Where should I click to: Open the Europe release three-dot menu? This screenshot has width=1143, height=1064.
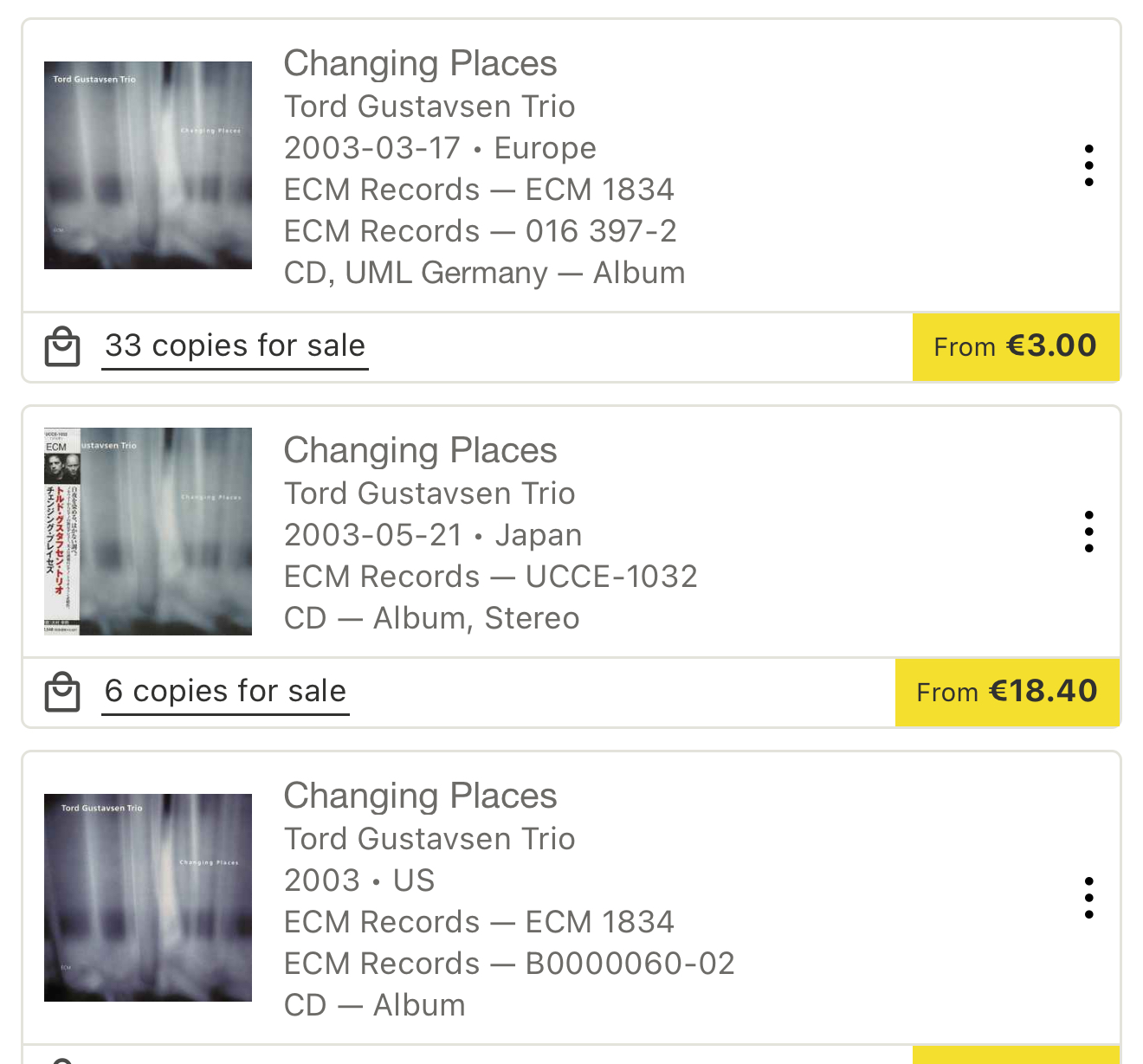1088,165
